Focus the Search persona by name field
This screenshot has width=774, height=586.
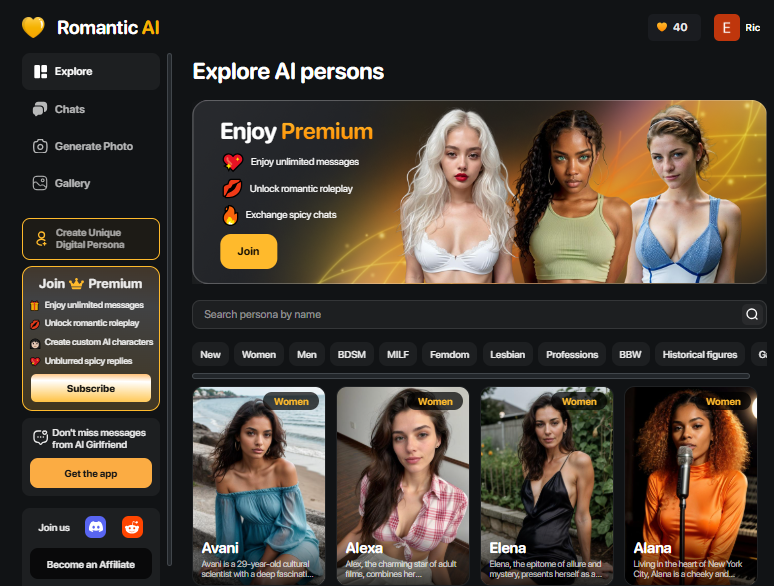click(467, 314)
